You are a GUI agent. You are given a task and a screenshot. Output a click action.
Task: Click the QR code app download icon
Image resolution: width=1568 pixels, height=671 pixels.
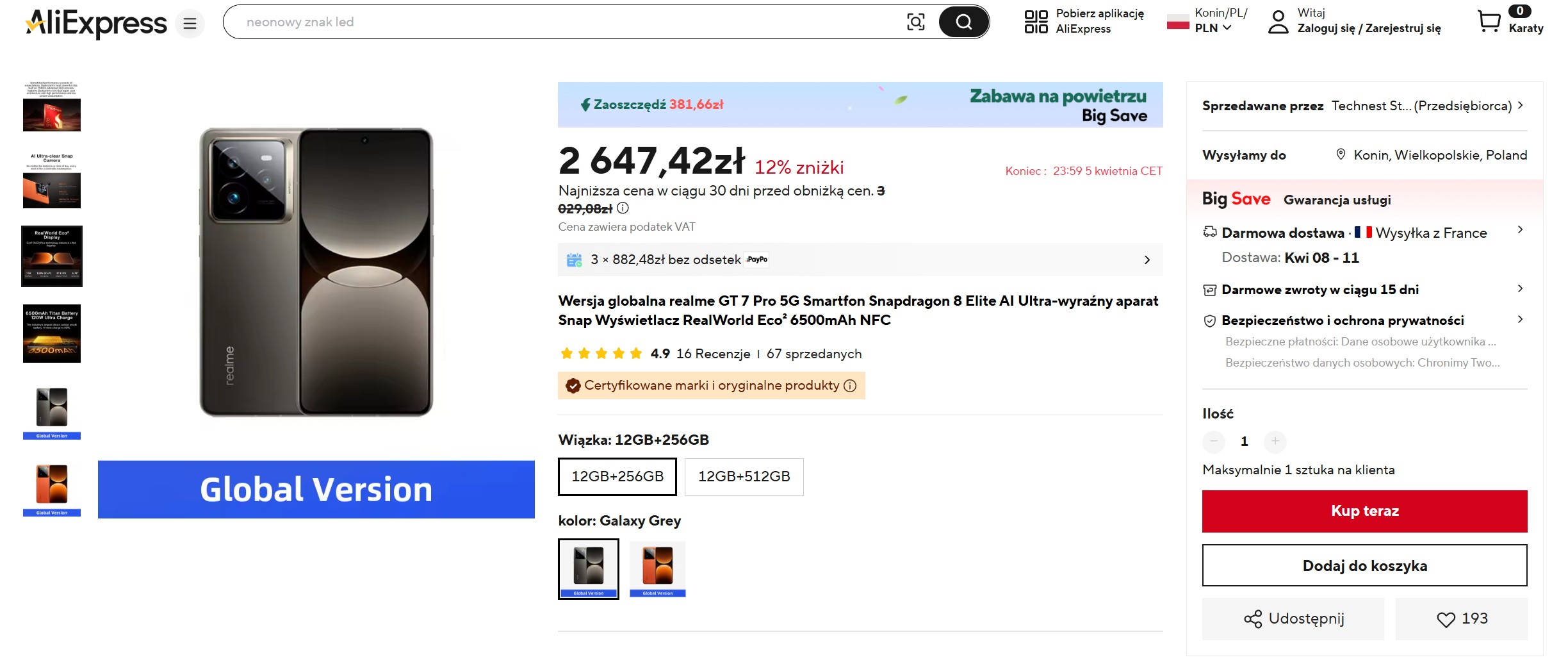pos(1036,22)
